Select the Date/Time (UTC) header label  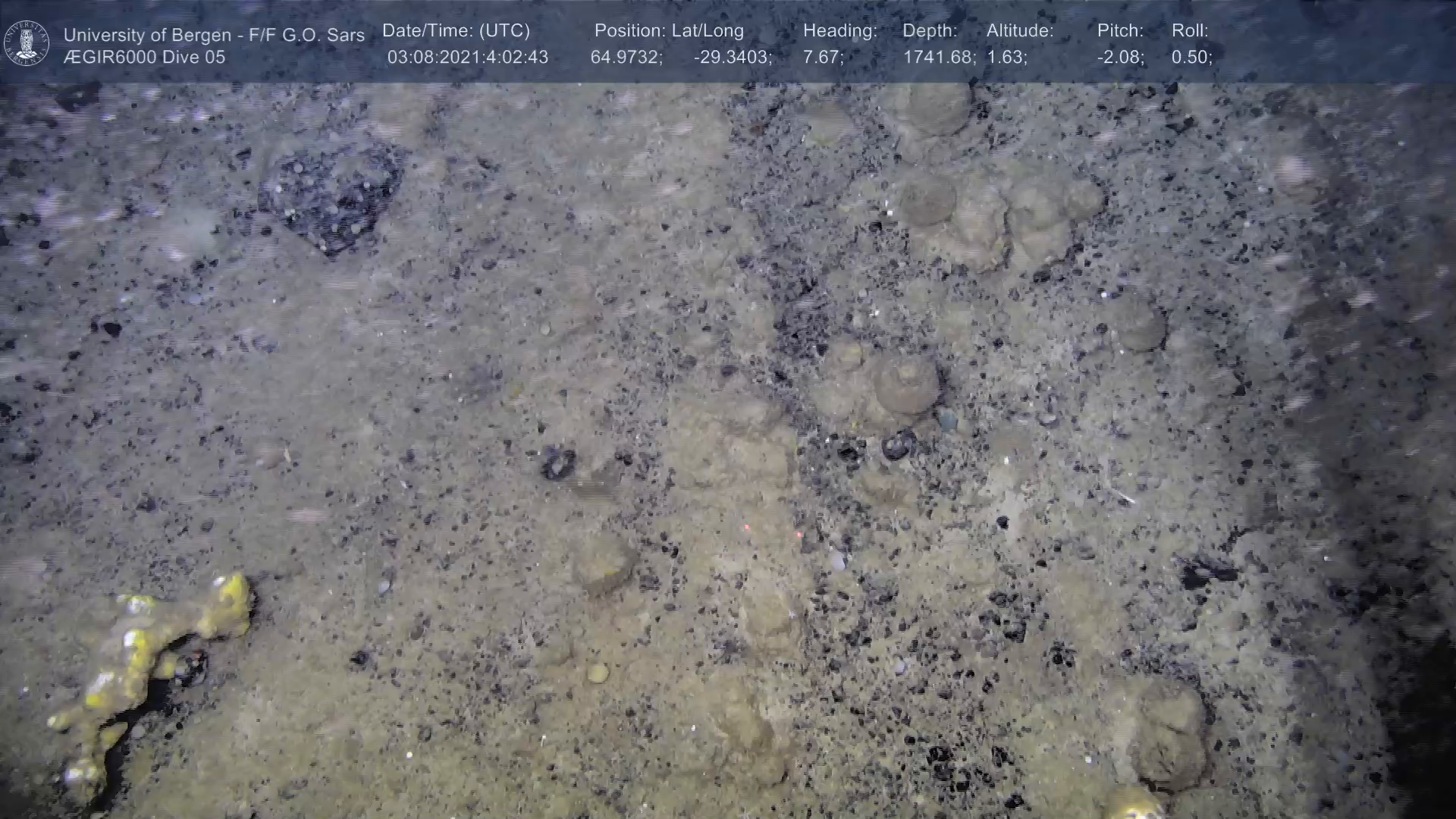(456, 31)
